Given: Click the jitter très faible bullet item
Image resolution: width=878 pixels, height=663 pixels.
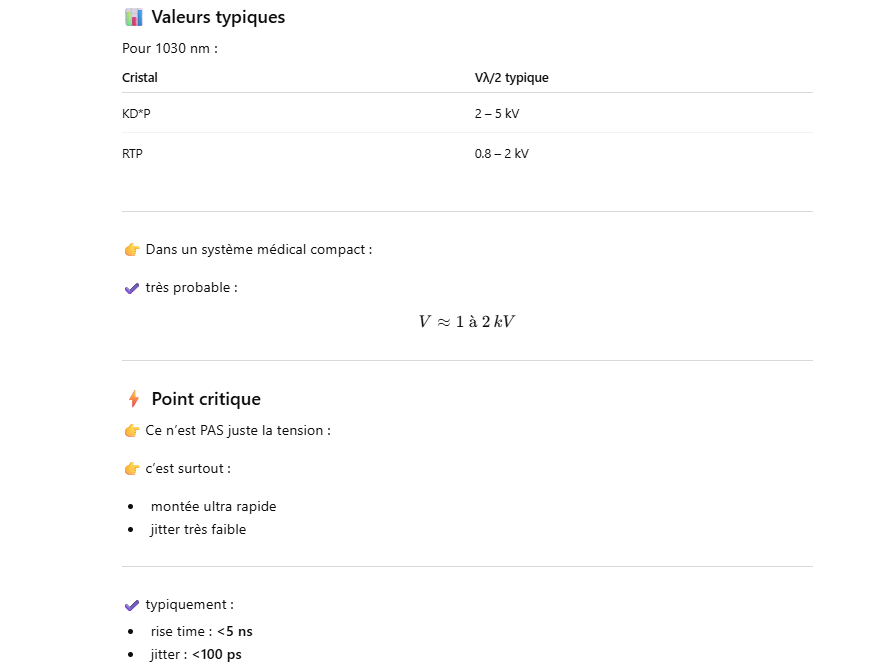Looking at the screenshot, I should tap(198, 530).
